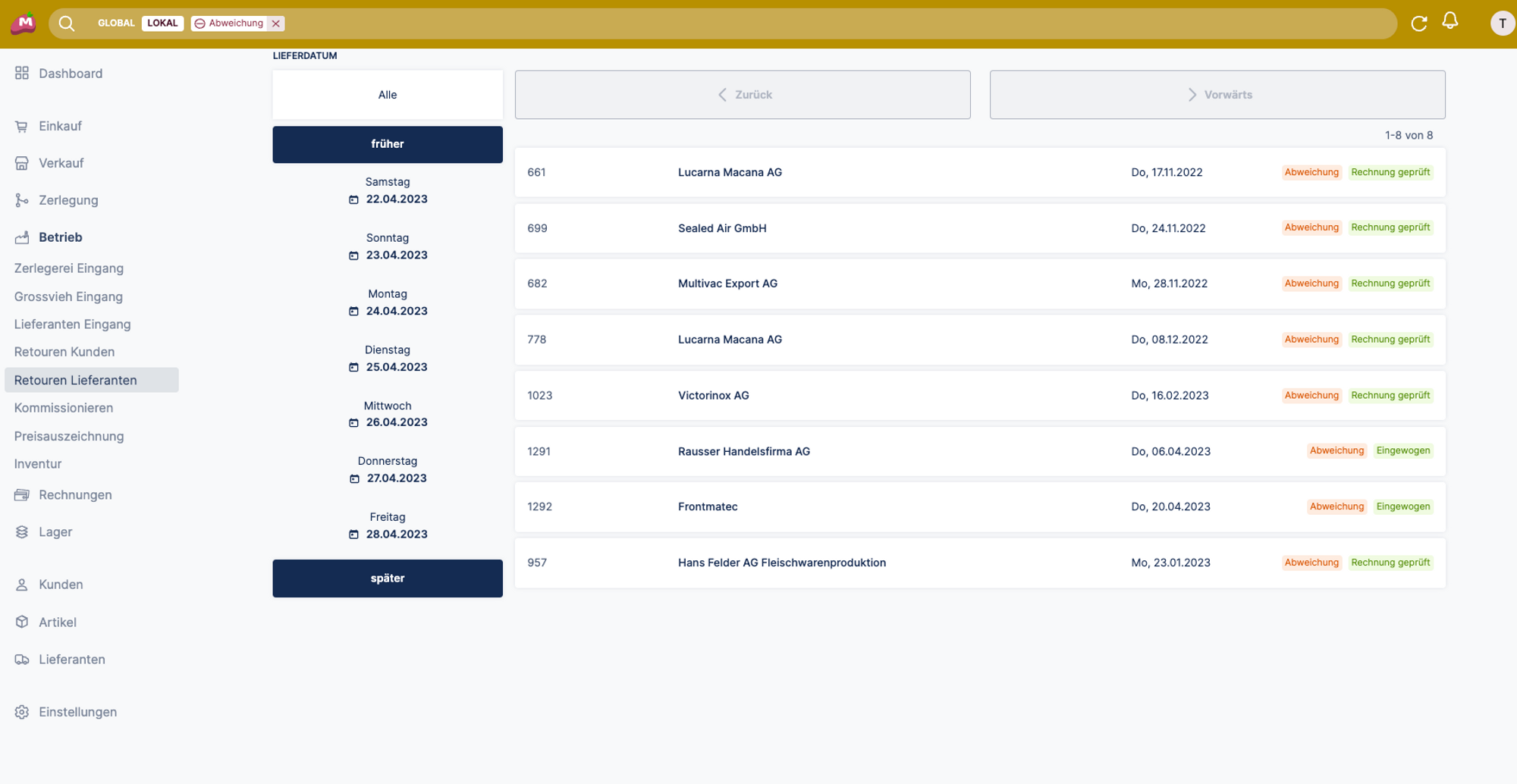The width and height of the screenshot is (1517, 784).
Task: Click the Einstellungen gear icon
Action: pyautogui.click(x=22, y=712)
